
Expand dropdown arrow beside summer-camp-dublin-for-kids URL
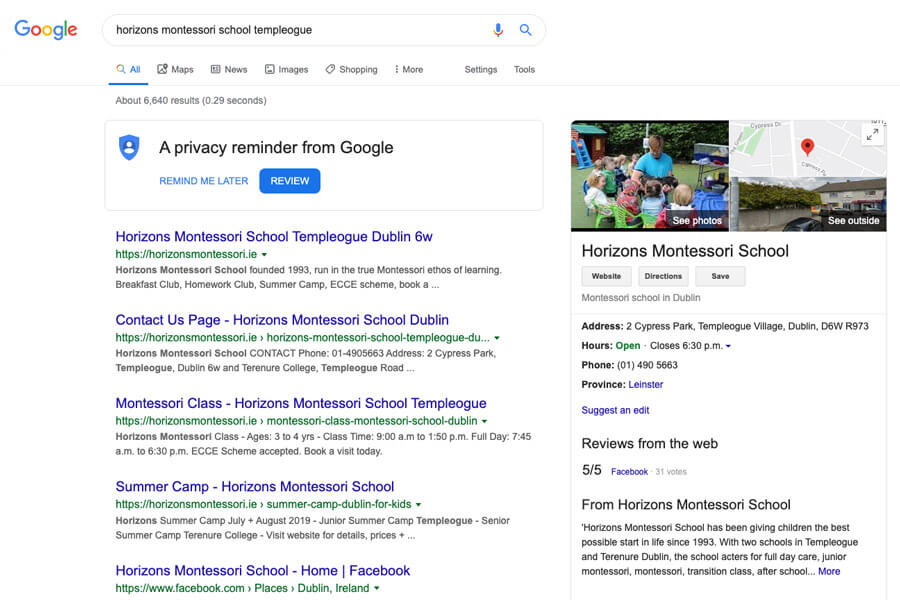(418, 505)
